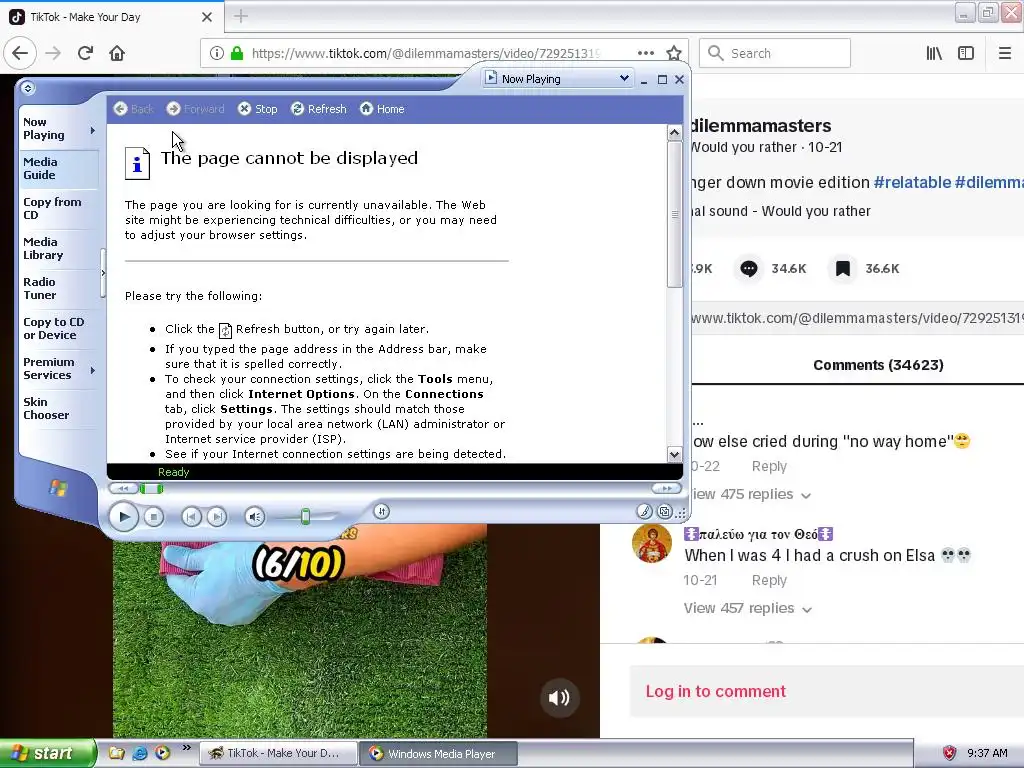The image size is (1024, 768).
Task: Click Stop in Media Guide toolbar
Action: 257,109
